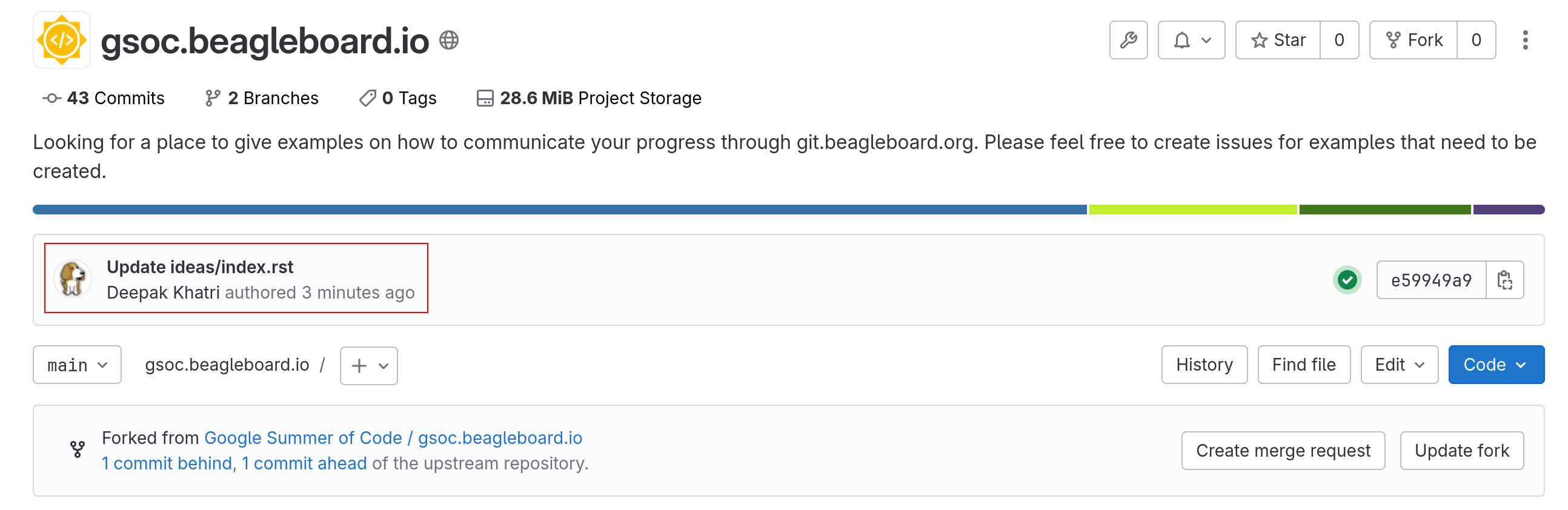This screenshot has width=1568, height=510.
Task: Fork this project
Action: tap(1414, 40)
